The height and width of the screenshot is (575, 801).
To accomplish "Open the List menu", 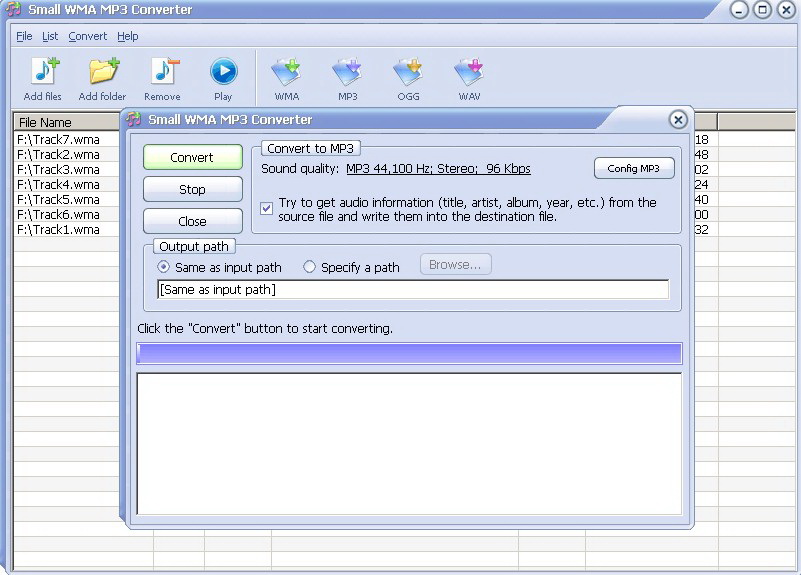I will (x=50, y=36).
